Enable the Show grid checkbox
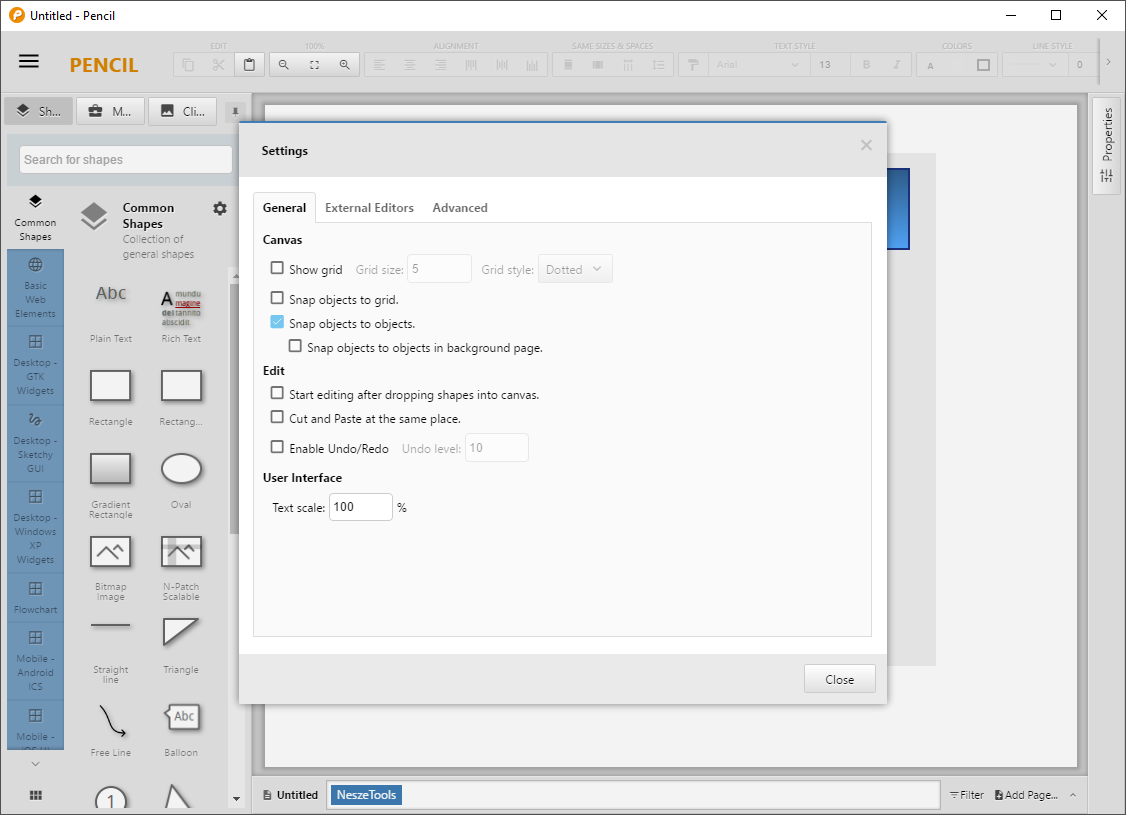This screenshot has width=1126, height=815. 278,268
